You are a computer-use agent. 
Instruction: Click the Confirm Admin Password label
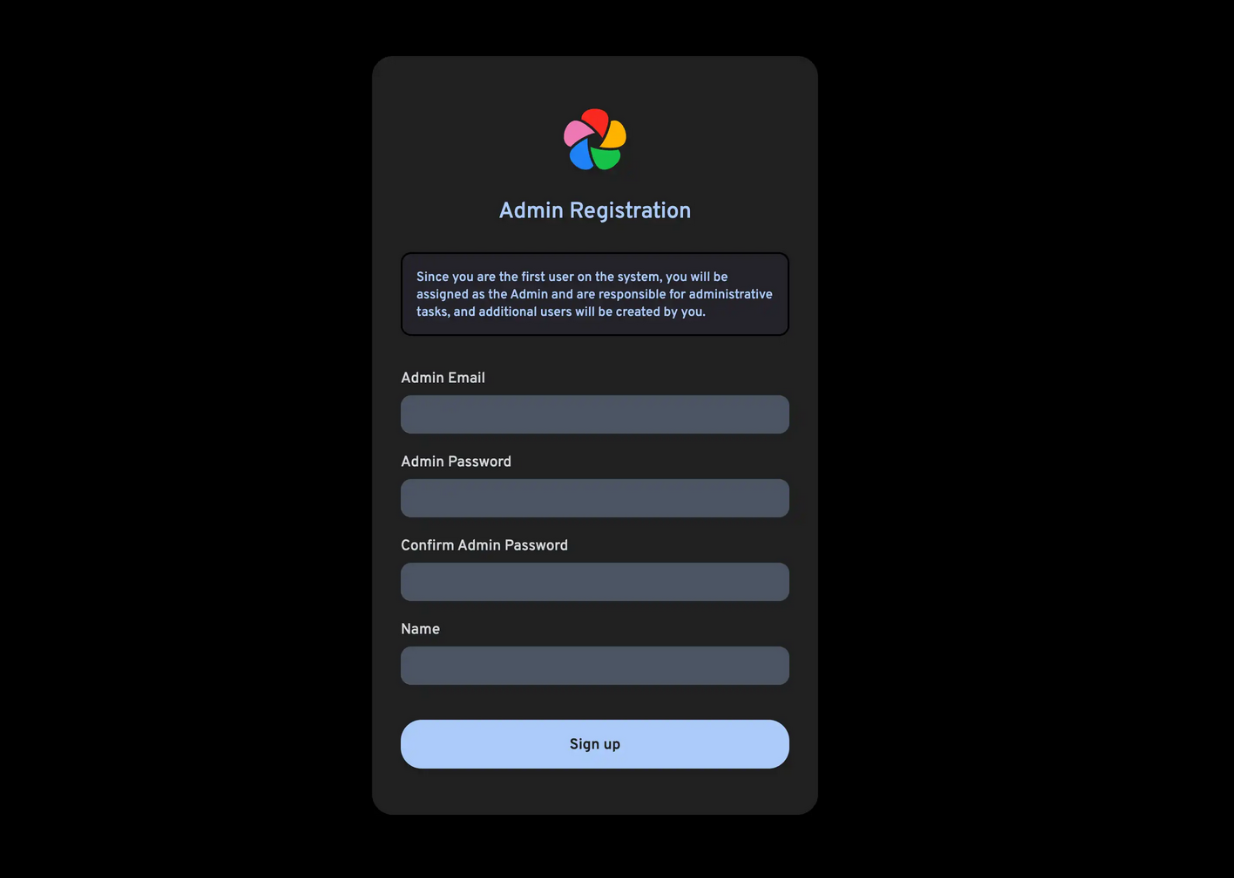pos(484,546)
